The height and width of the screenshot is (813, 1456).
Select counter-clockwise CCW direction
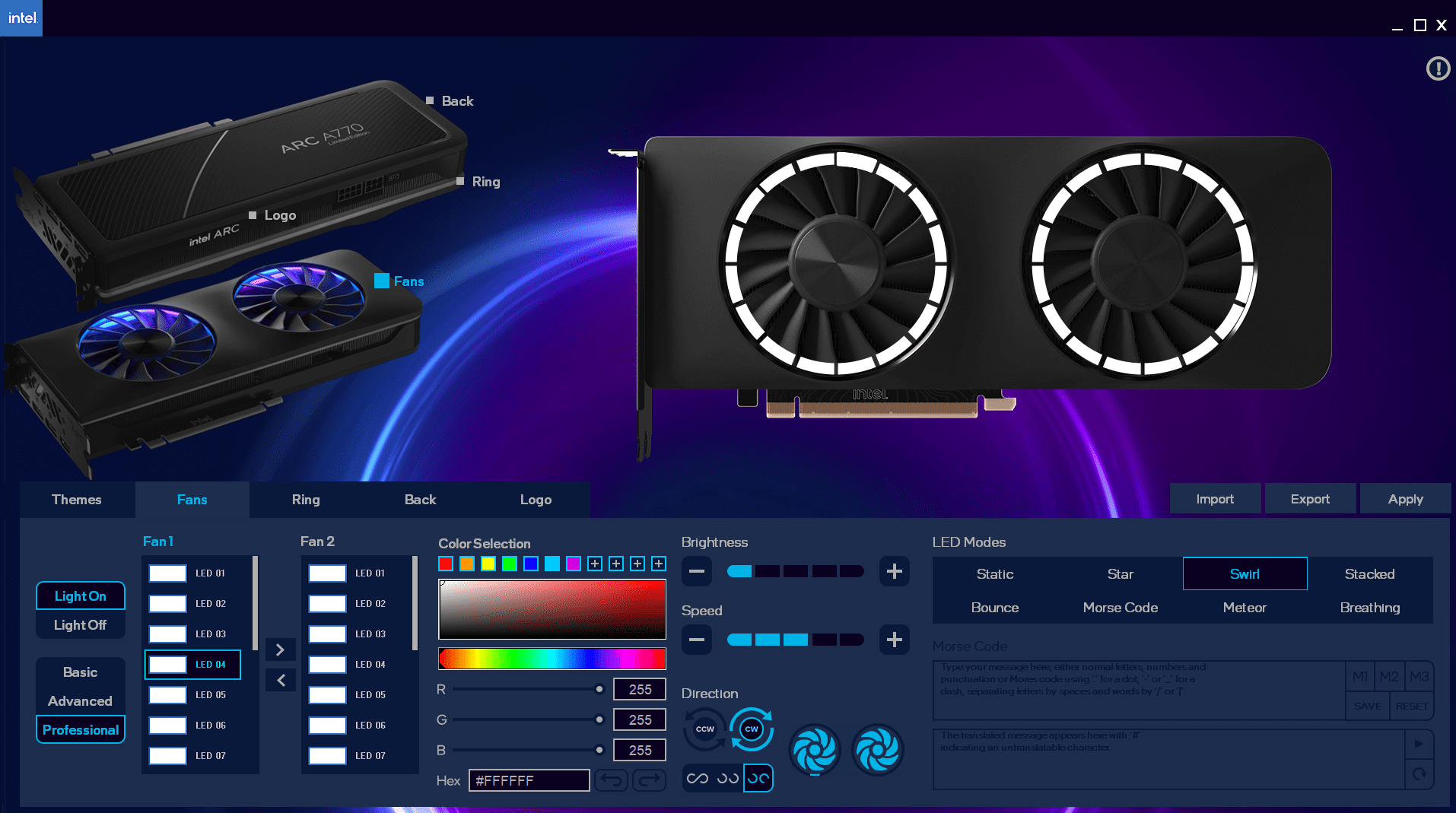[704, 729]
